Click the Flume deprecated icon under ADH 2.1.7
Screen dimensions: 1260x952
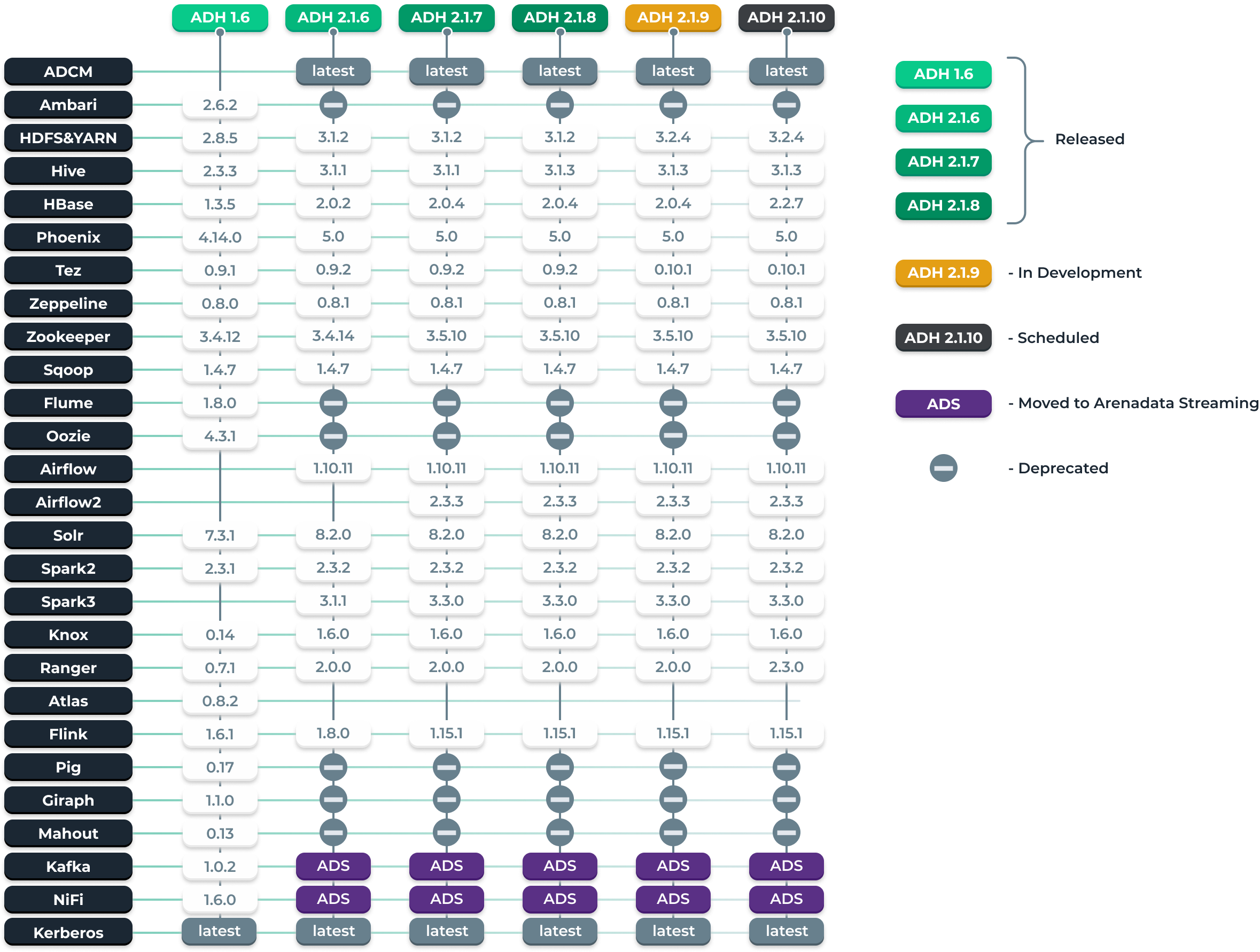point(447,403)
